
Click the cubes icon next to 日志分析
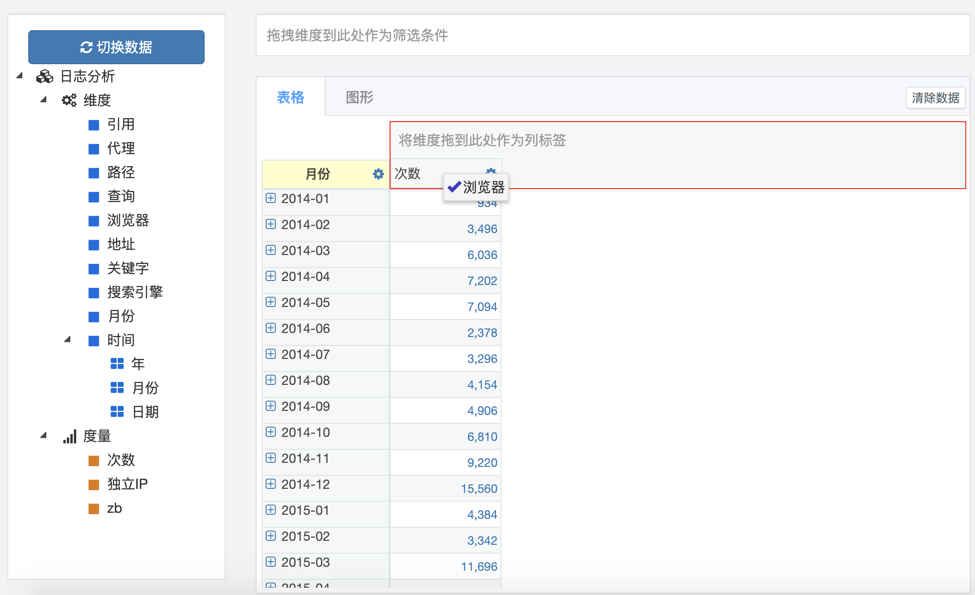pos(45,77)
